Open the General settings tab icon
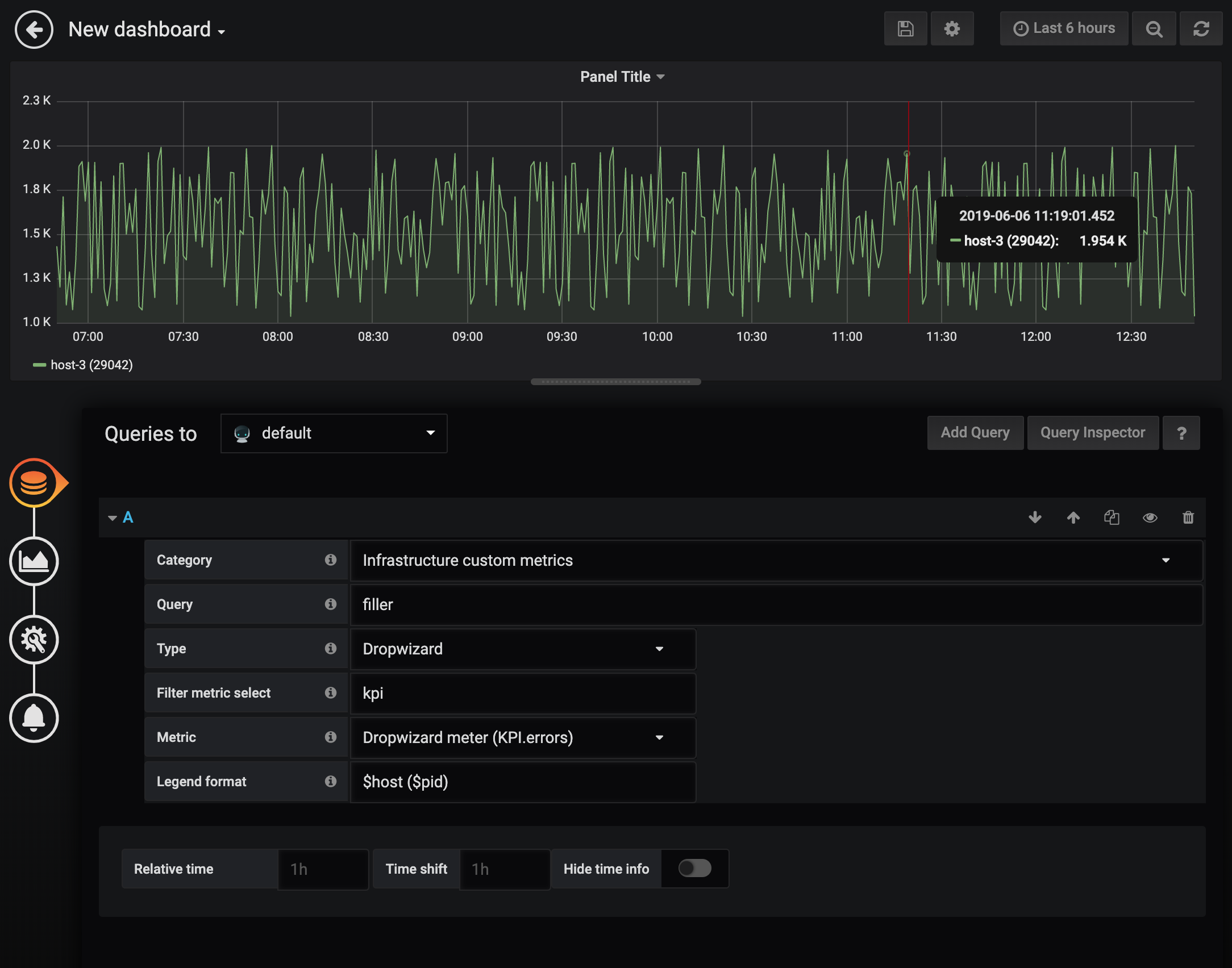This screenshot has height=968, width=1232. coord(34,640)
